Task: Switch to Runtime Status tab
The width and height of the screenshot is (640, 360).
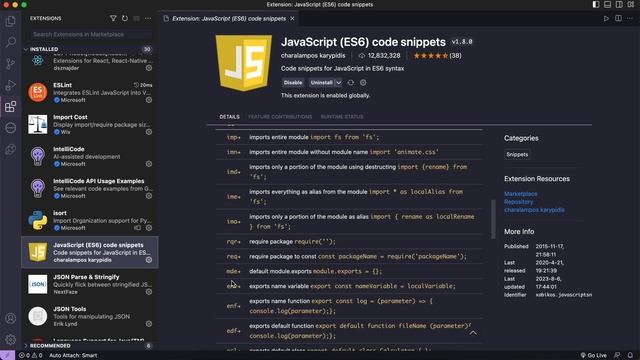Action: [x=342, y=117]
